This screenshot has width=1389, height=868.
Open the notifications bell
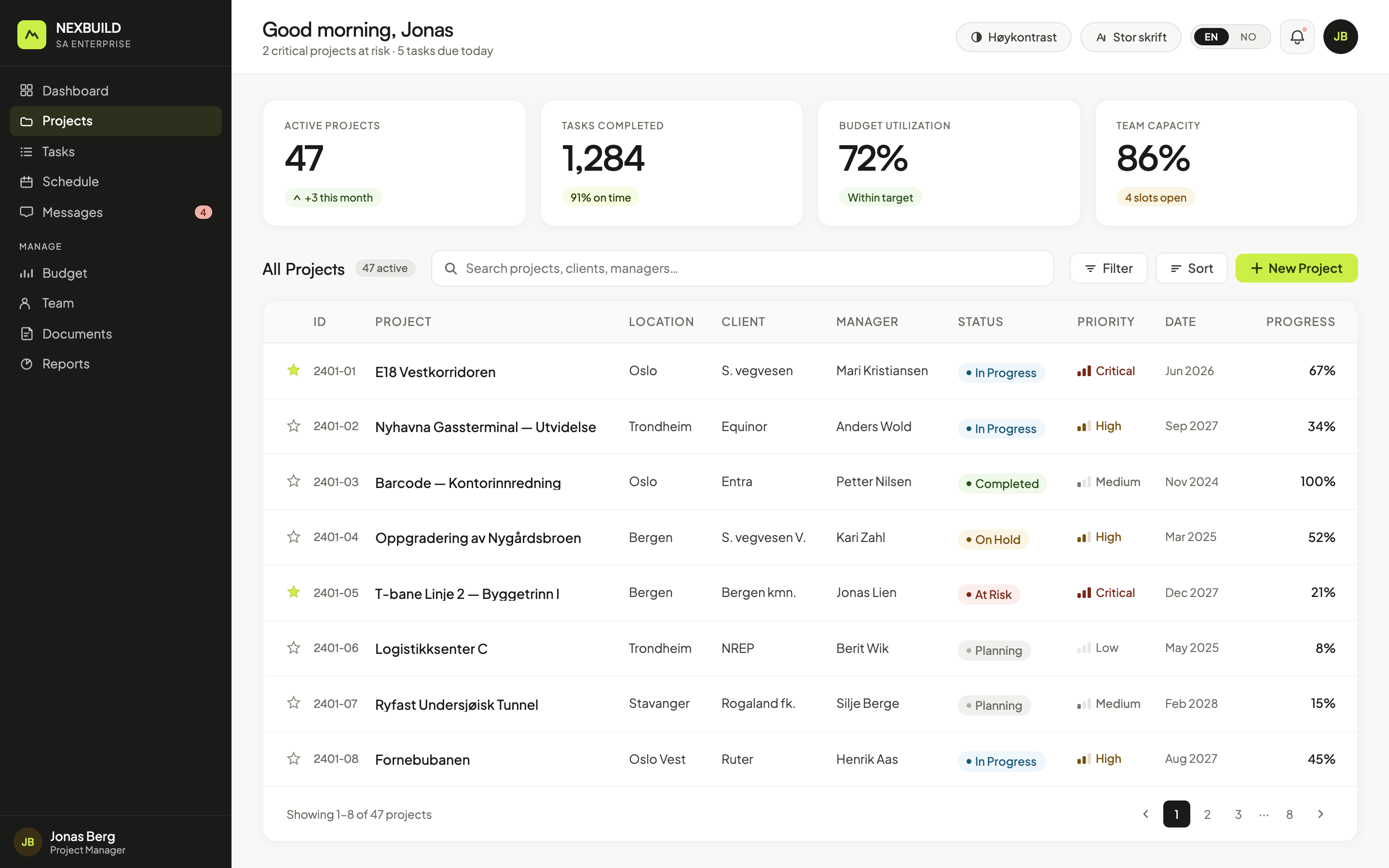[1296, 37]
